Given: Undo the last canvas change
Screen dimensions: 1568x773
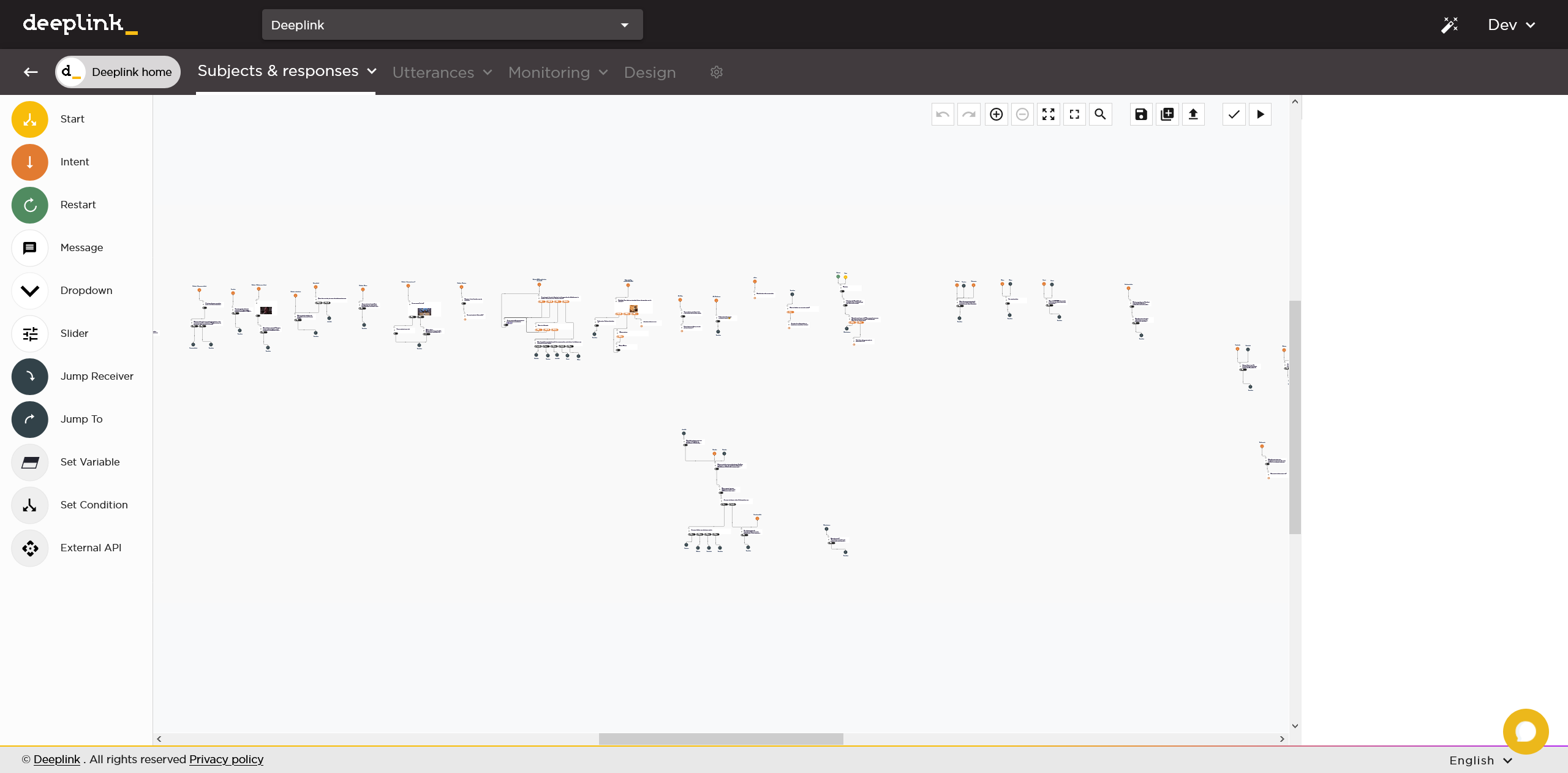Looking at the screenshot, I should tap(942, 114).
